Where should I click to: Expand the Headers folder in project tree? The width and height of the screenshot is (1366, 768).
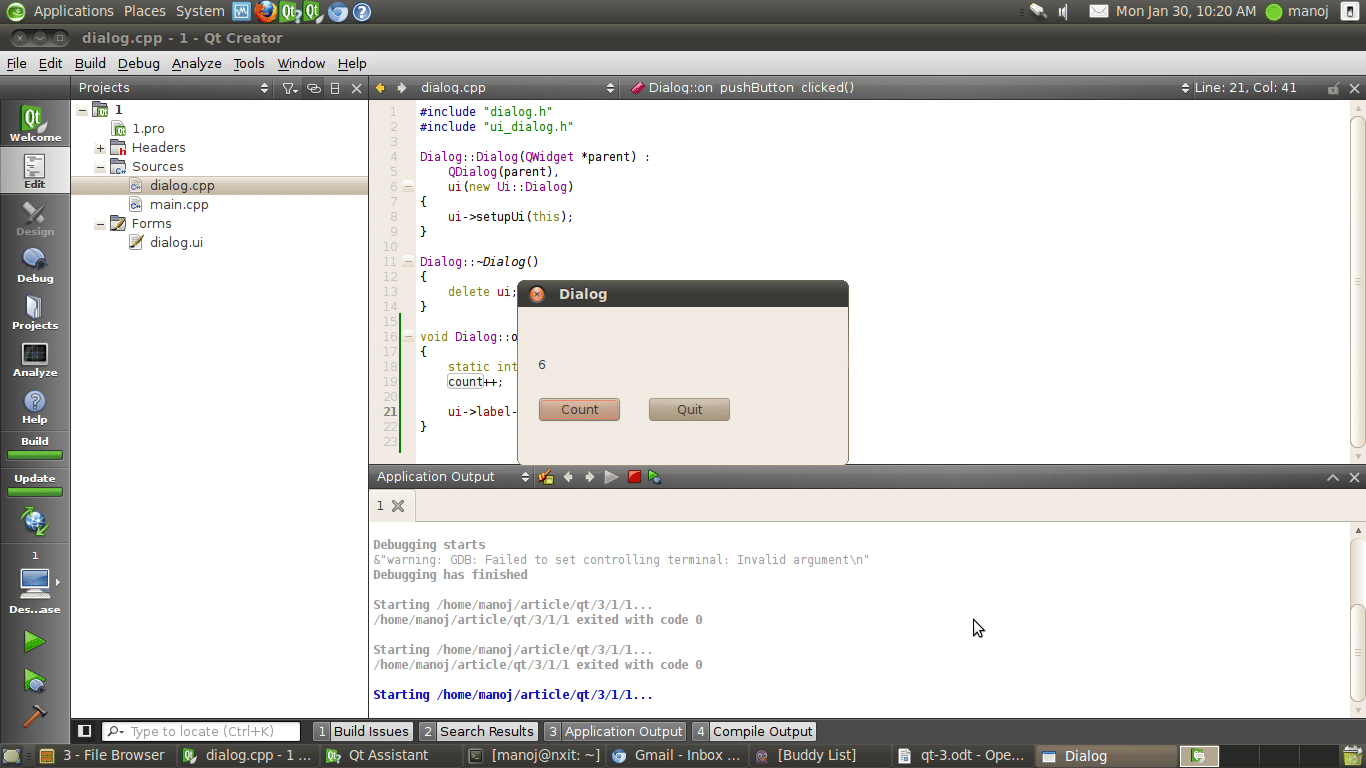(x=100, y=148)
